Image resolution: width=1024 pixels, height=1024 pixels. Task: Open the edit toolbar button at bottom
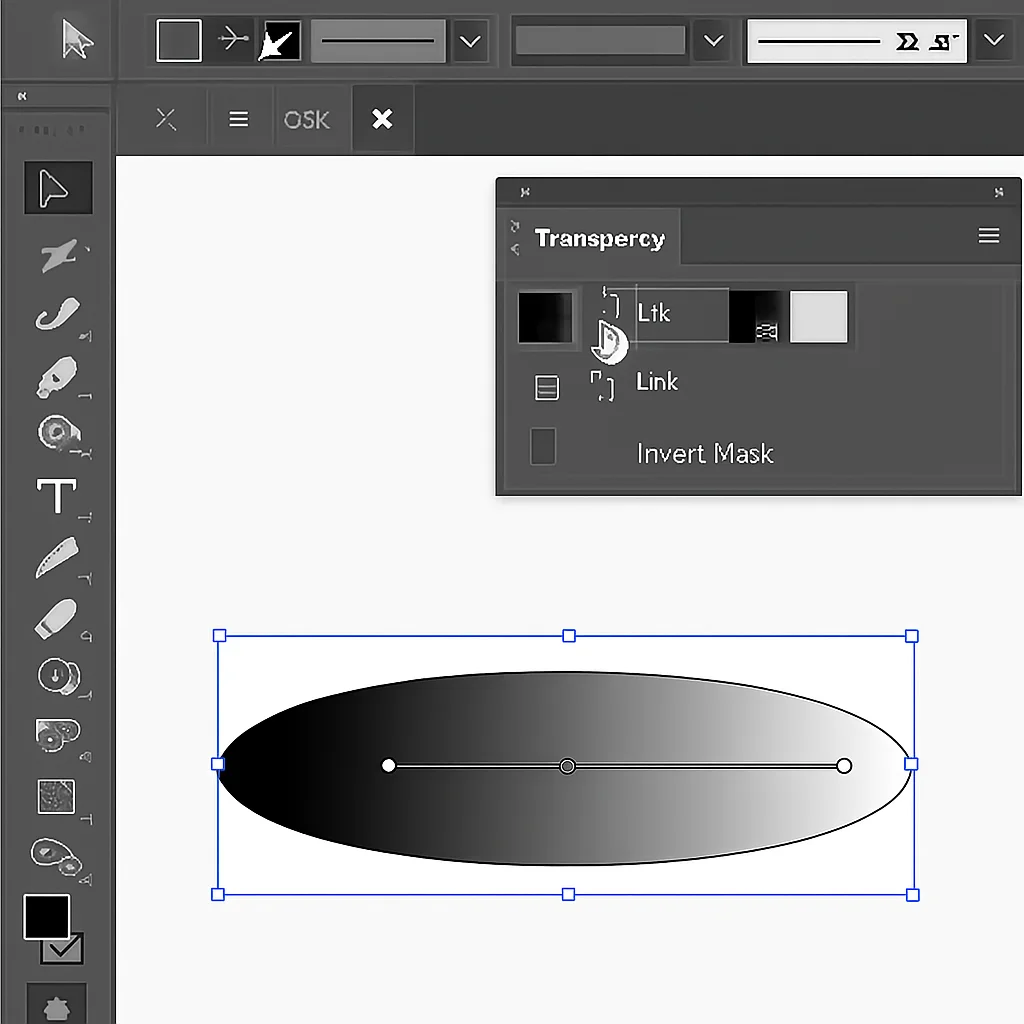[57, 1006]
